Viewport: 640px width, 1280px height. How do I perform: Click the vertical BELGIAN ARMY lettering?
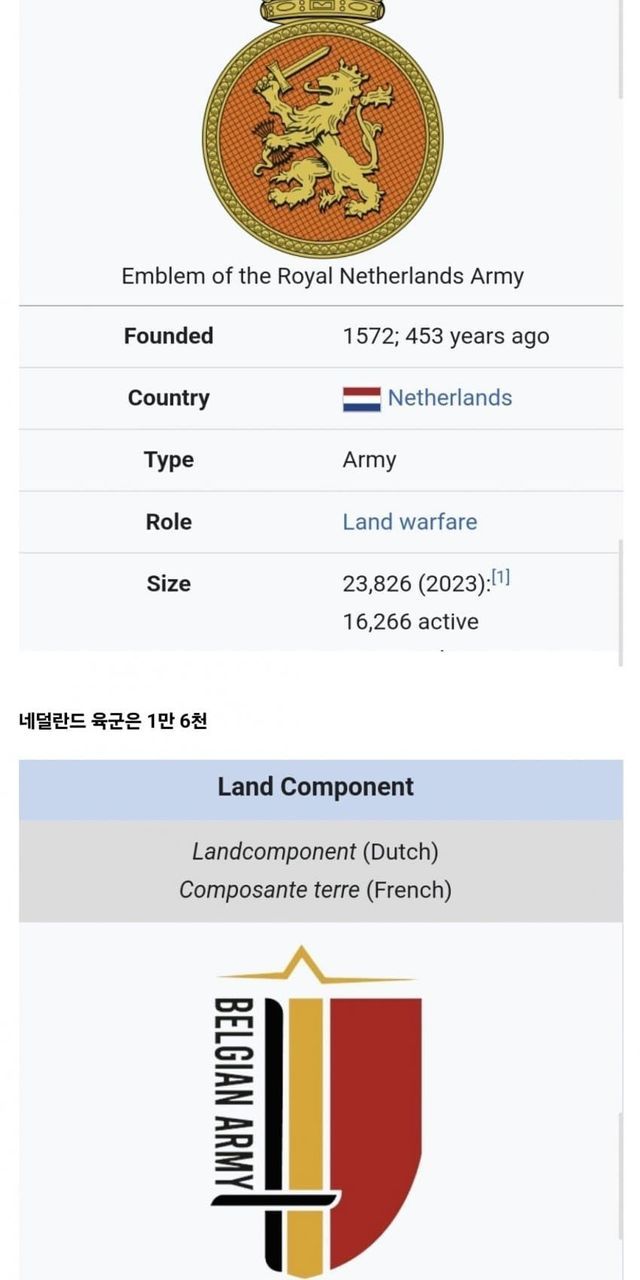(233, 1093)
